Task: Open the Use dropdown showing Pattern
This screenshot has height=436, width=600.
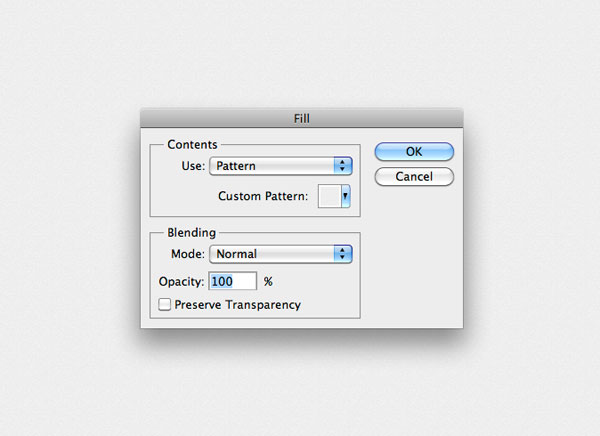Action: (280, 166)
